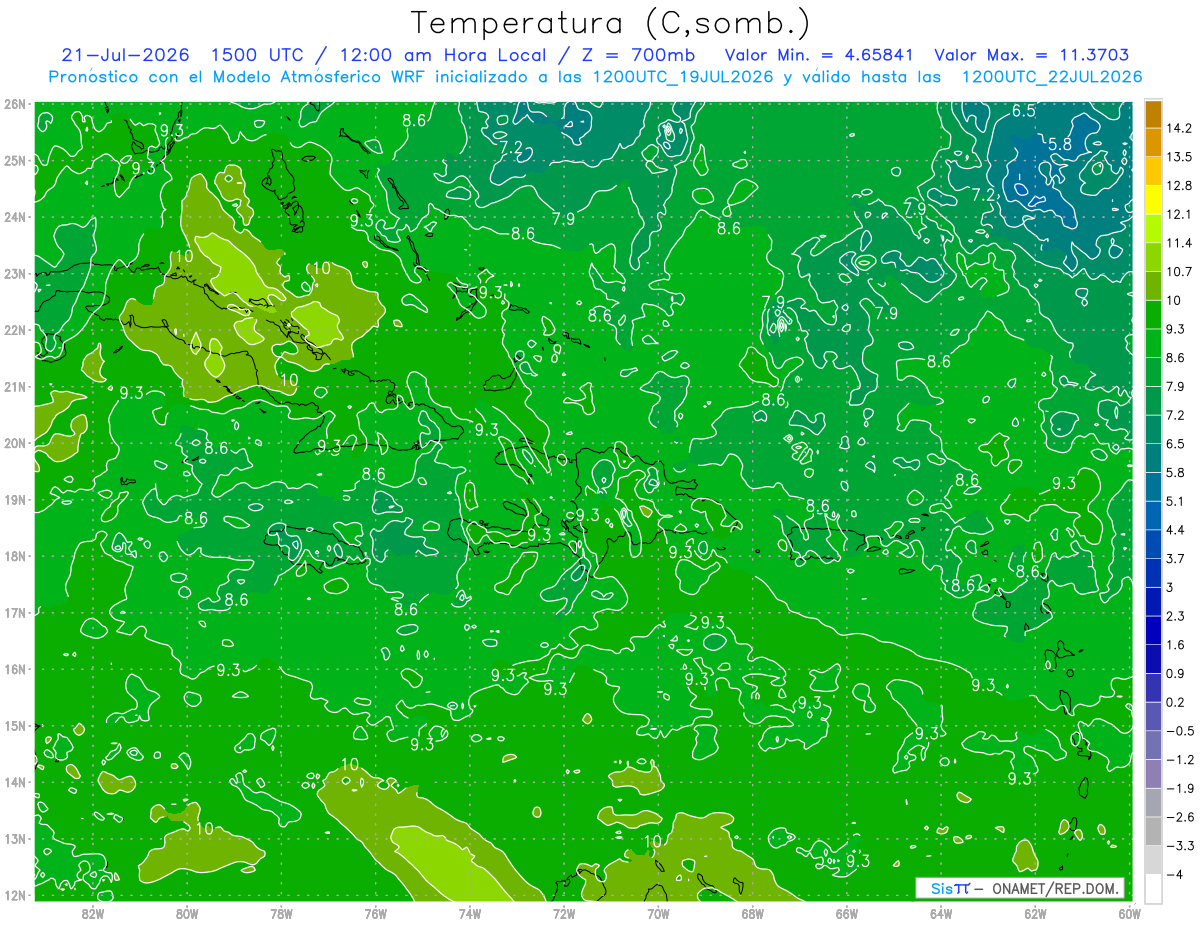This screenshot has width=1200, height=927.
Task: Click the 14.2 value on the color scale
Action: [1180, 128]
